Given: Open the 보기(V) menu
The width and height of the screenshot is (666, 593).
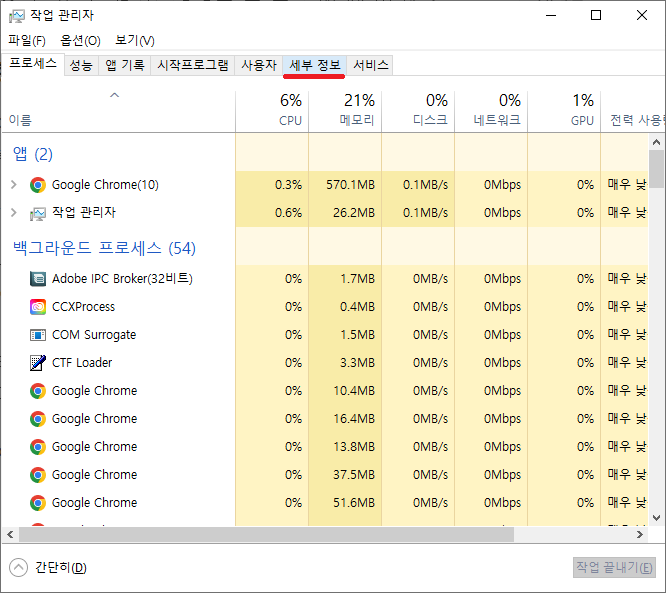Looking at the screenshot, I should point(135,40).
